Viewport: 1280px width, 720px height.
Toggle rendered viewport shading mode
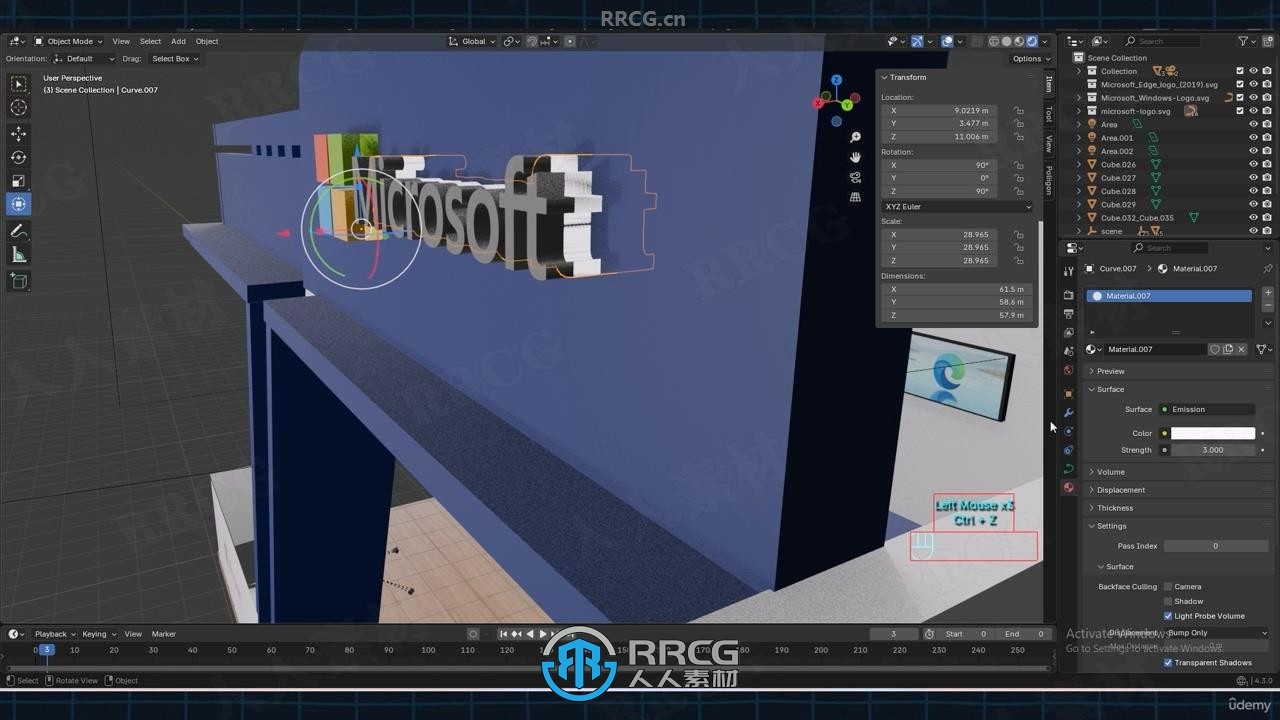click(x=1031, y=41)
